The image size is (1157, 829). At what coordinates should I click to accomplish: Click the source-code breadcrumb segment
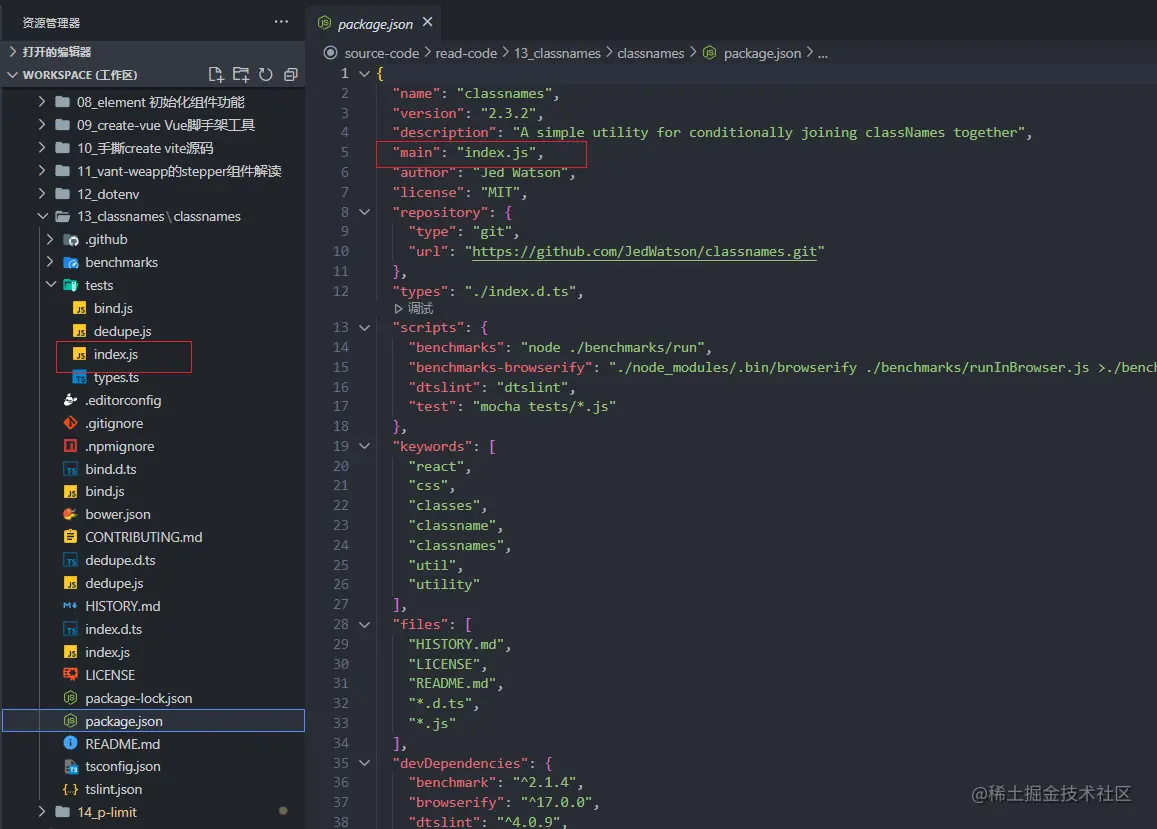(x=381, y=53)
